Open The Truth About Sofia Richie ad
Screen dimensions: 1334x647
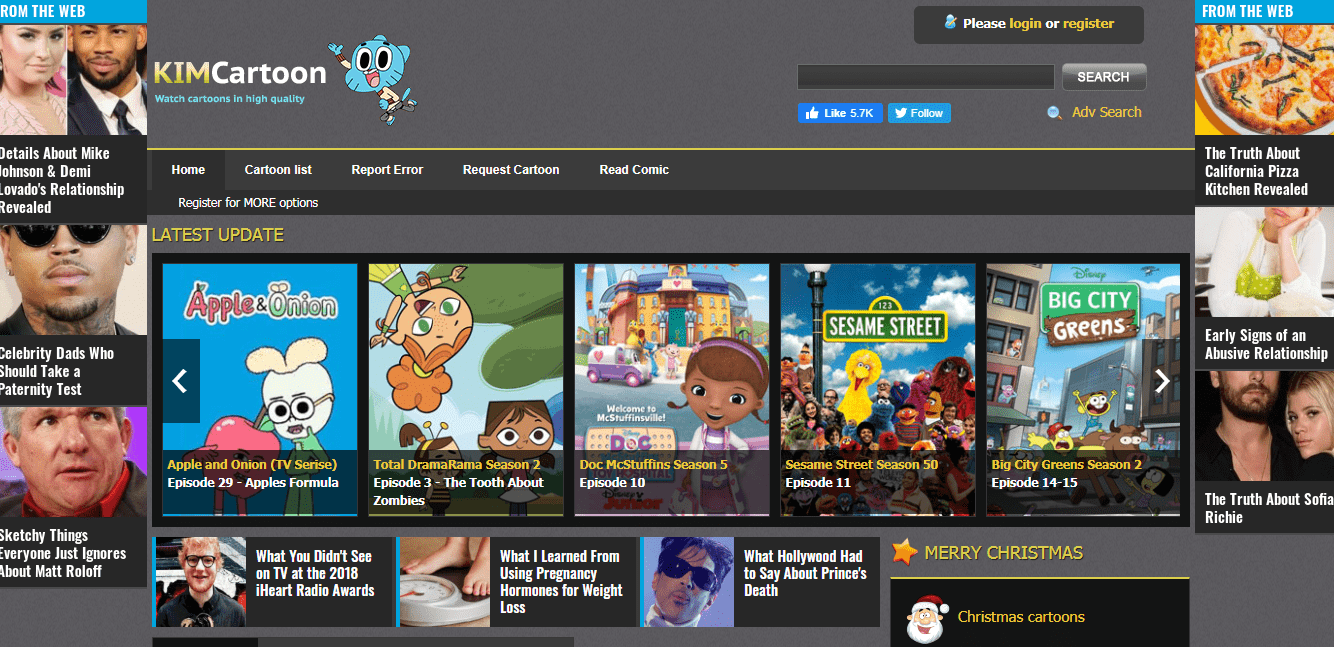pyautogui.click(x=1269, y=508)
